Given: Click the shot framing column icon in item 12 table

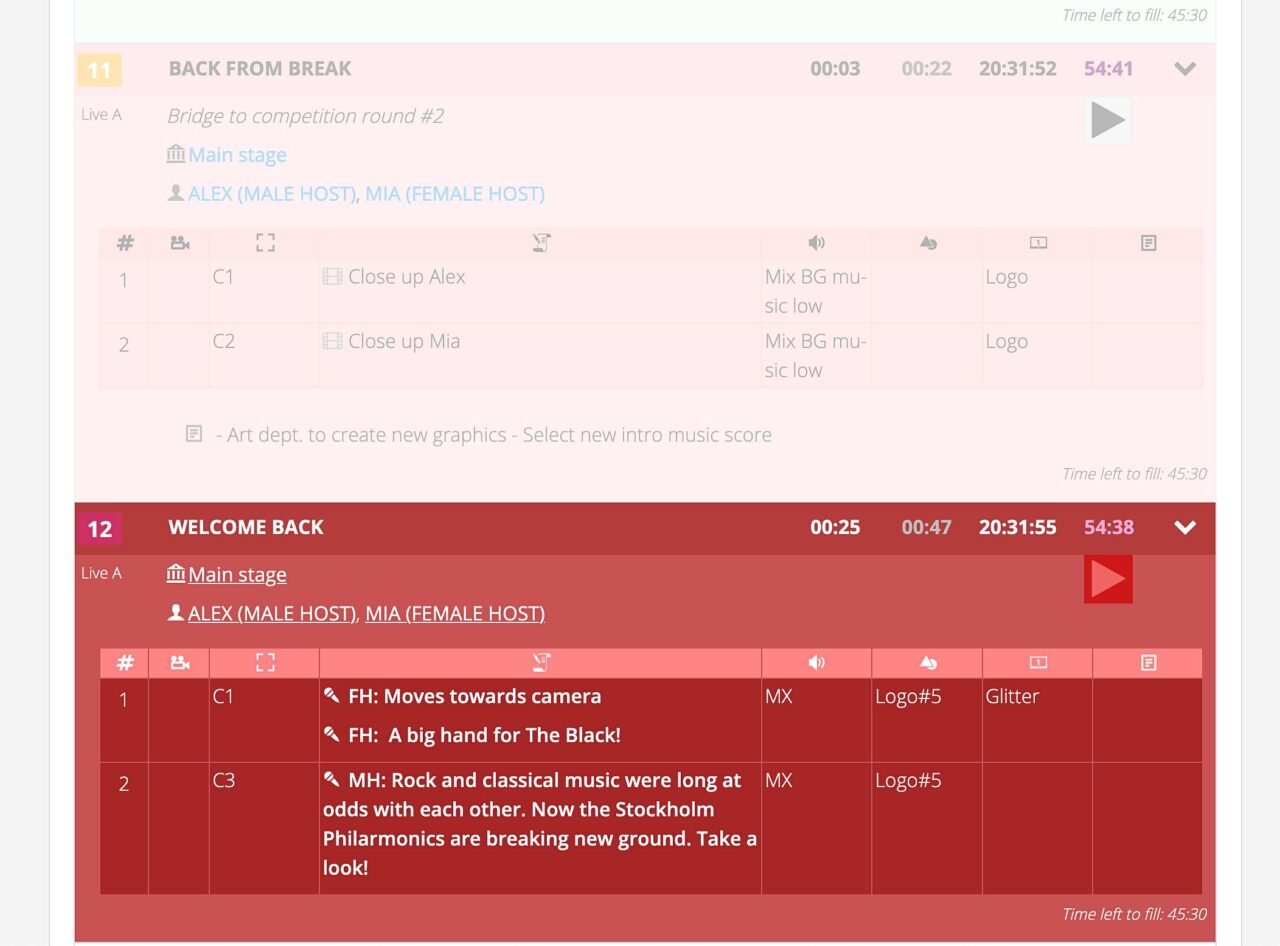Looking at the screenshot, I should [265, 663].
